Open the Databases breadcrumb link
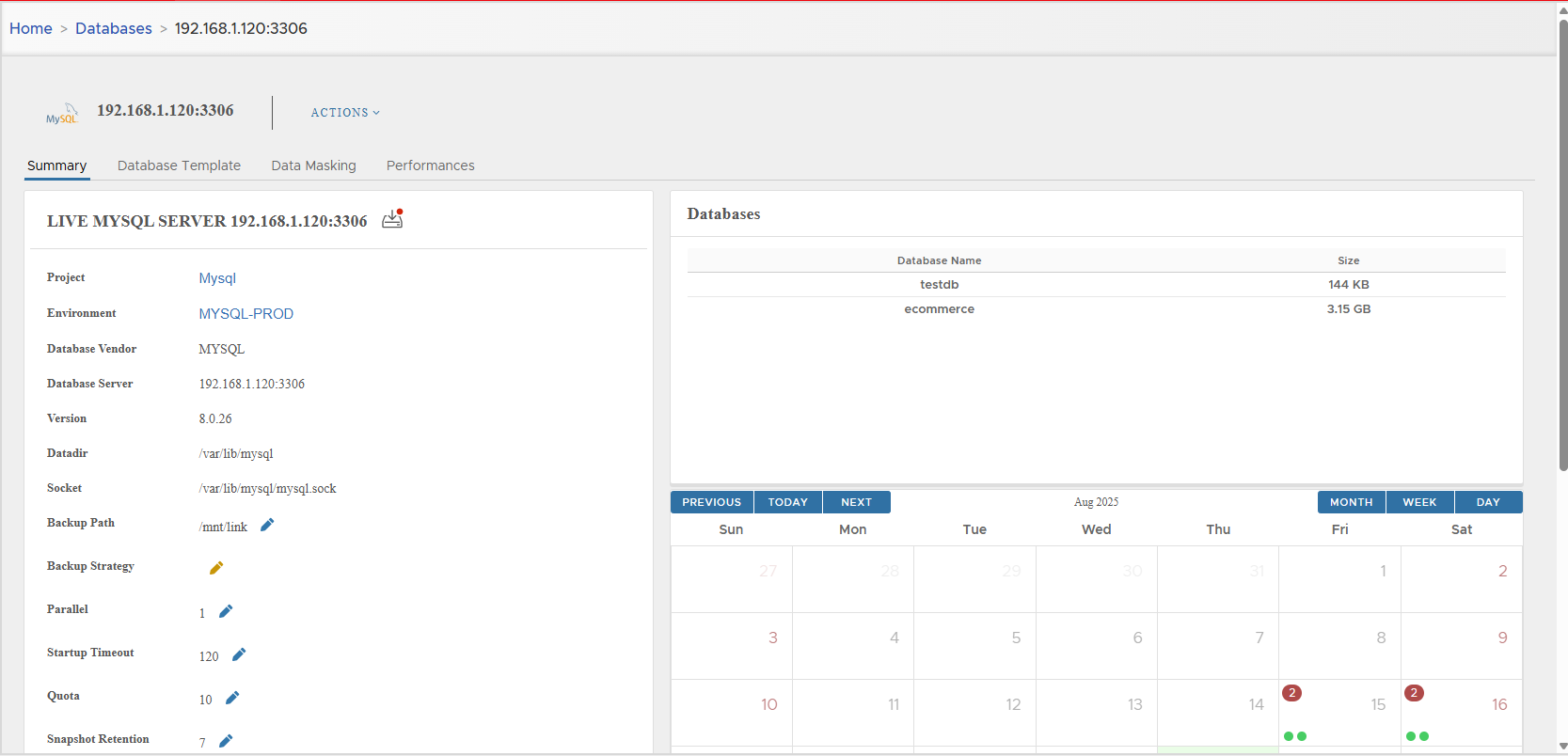The height and width of the screenshot is (756, 1568). click(113, 28)
